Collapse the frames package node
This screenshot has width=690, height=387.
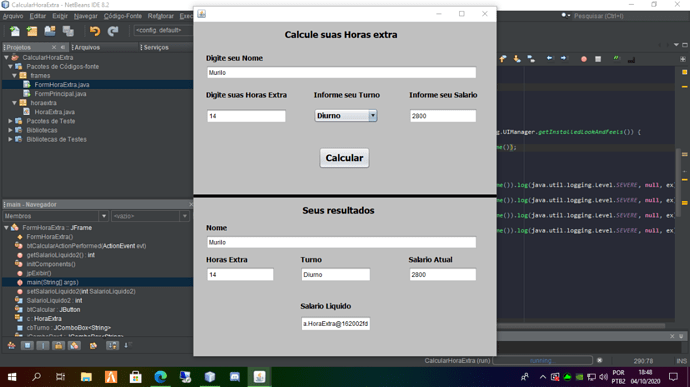pos(15,76)
